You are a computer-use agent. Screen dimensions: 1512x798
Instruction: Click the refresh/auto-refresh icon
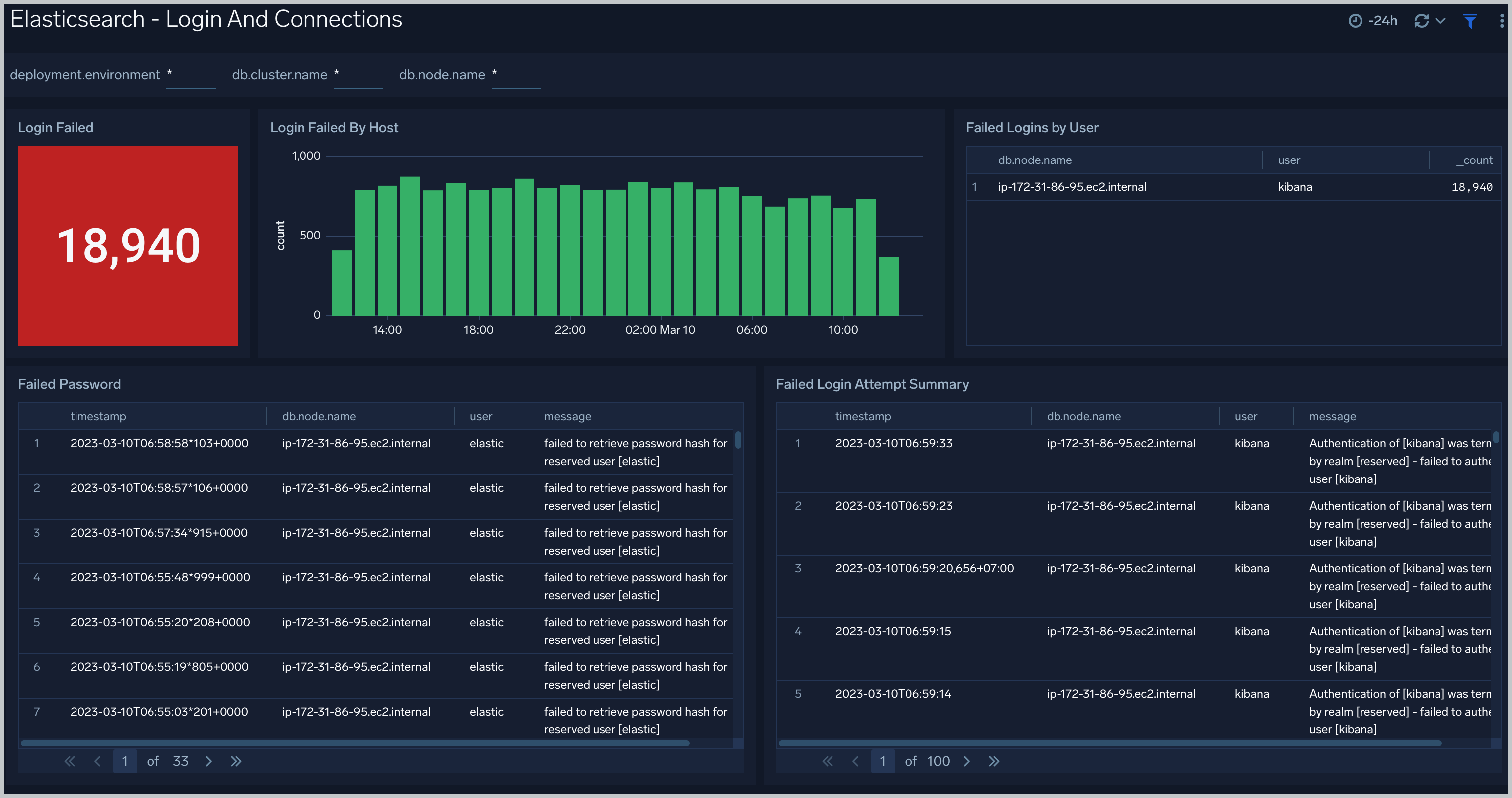(1422, 20)
